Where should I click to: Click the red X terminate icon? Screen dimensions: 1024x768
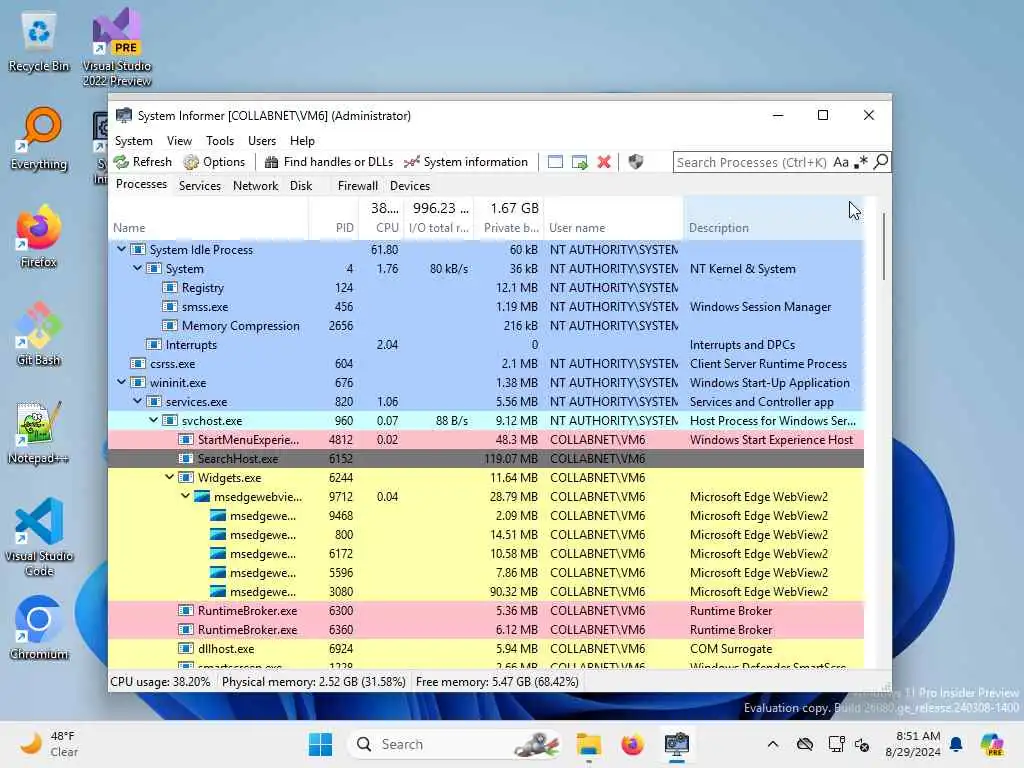604,162
